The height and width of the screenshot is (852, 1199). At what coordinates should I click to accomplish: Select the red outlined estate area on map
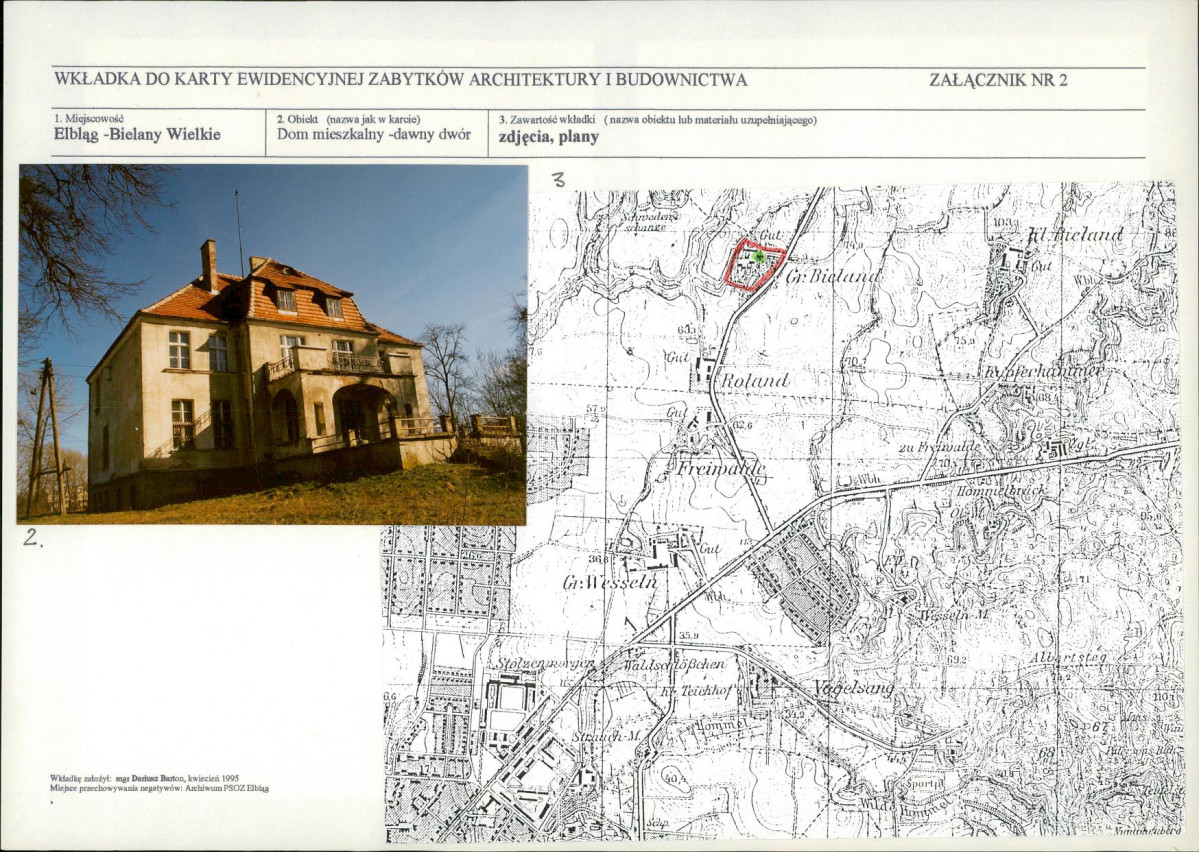(x=755, y=264)
